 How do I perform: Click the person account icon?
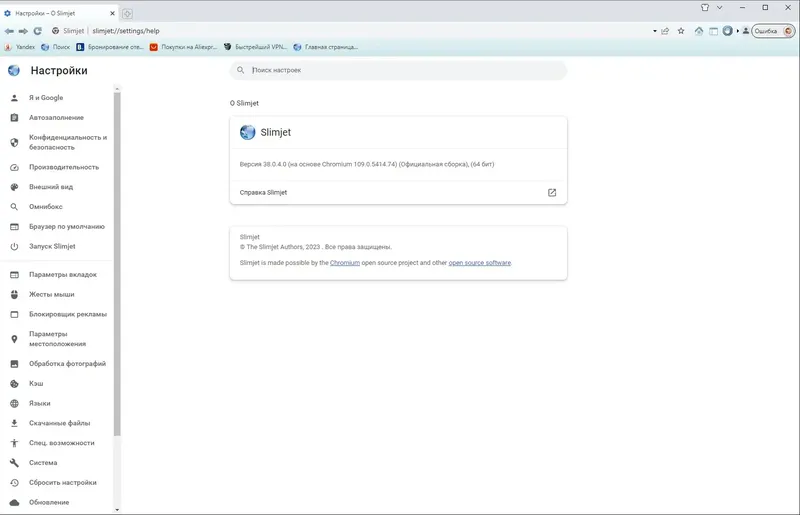(x=745, y=31)
